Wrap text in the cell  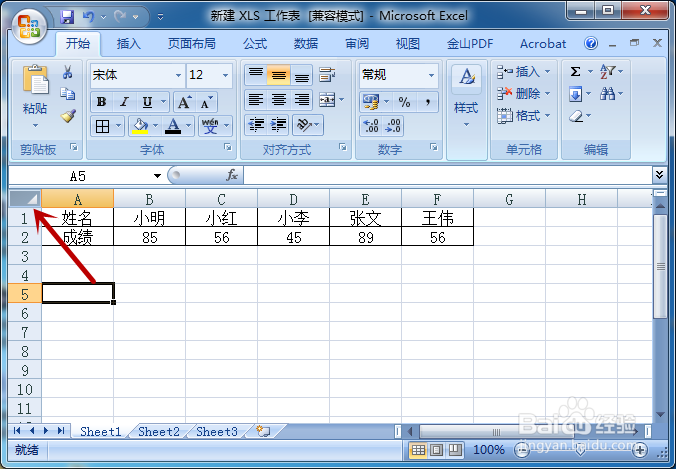327,75
